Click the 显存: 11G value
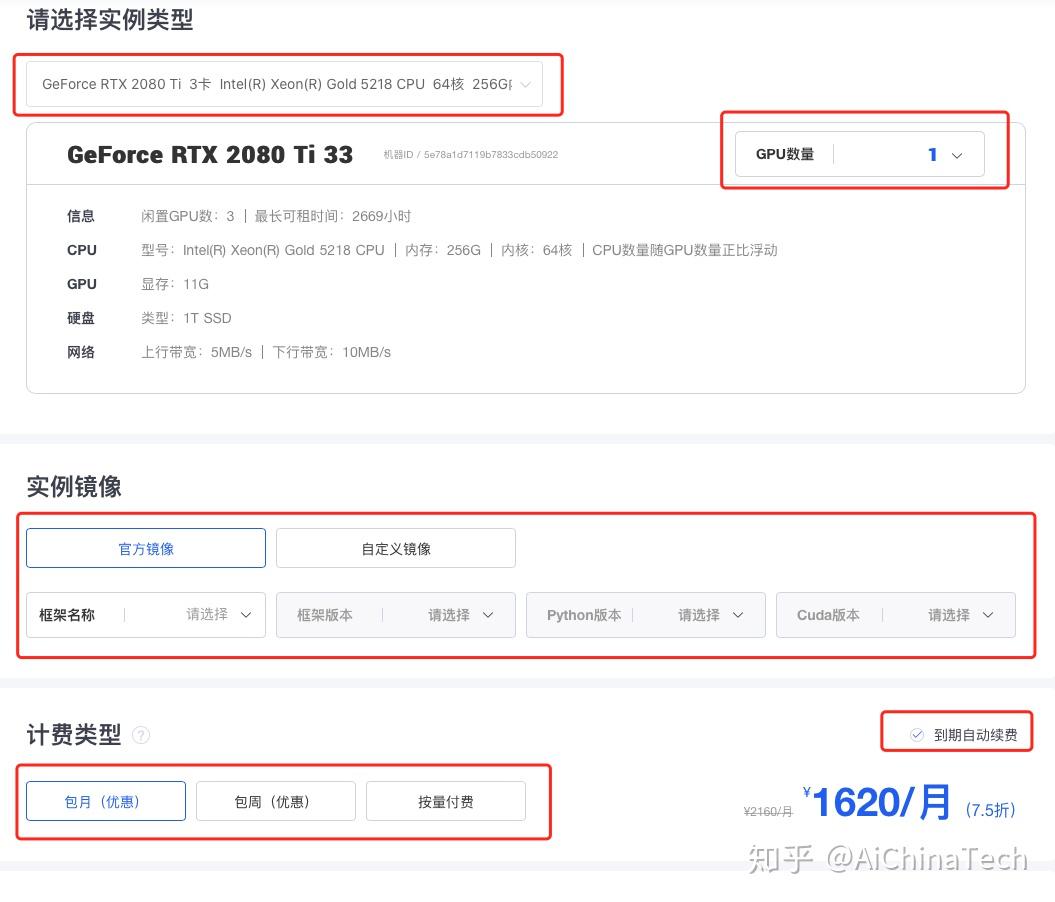The width and height of the screenshot is (1055, 902). pos(175,284)
